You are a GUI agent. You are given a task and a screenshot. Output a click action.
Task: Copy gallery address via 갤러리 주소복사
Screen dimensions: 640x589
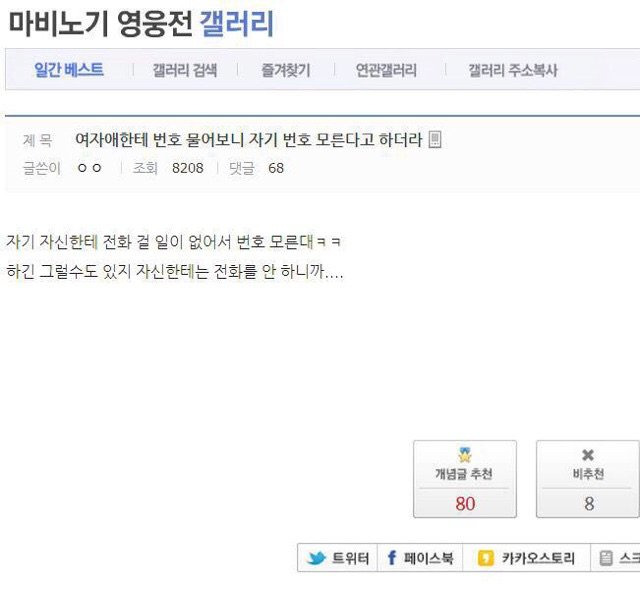513,70
